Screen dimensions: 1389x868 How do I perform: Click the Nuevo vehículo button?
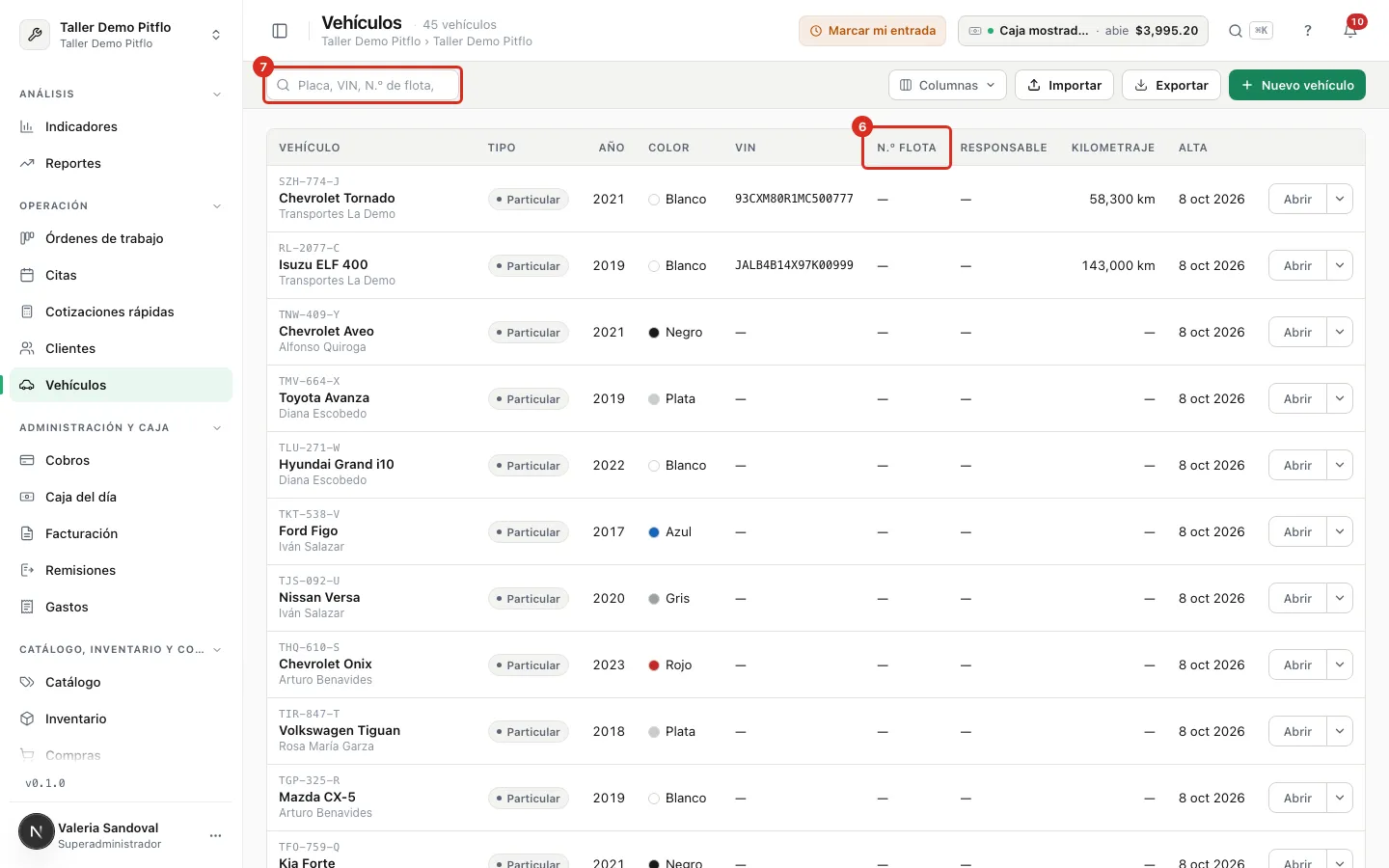coord(1297,85)
